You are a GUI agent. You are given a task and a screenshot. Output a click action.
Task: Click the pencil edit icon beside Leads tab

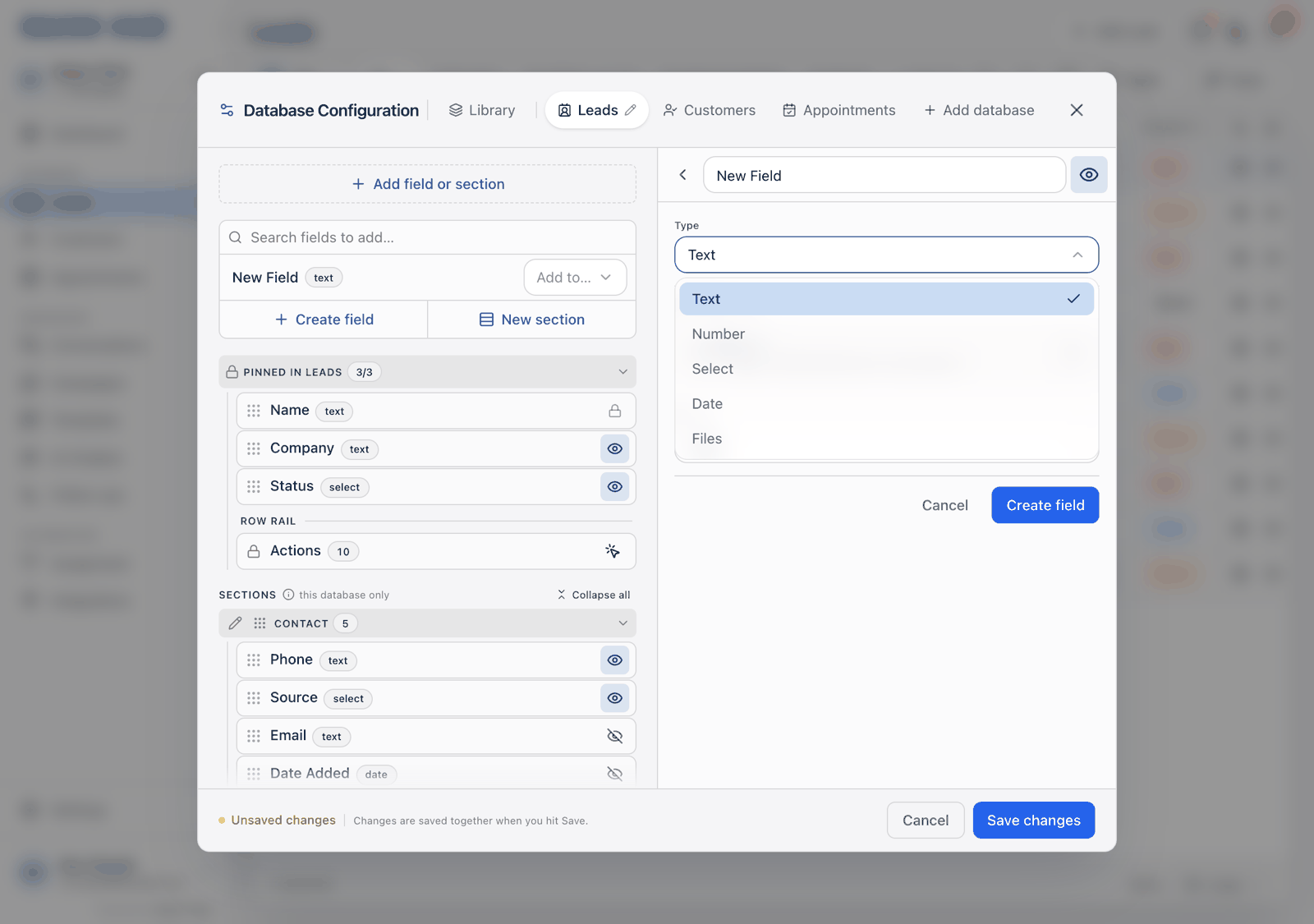tap(631, 110)
